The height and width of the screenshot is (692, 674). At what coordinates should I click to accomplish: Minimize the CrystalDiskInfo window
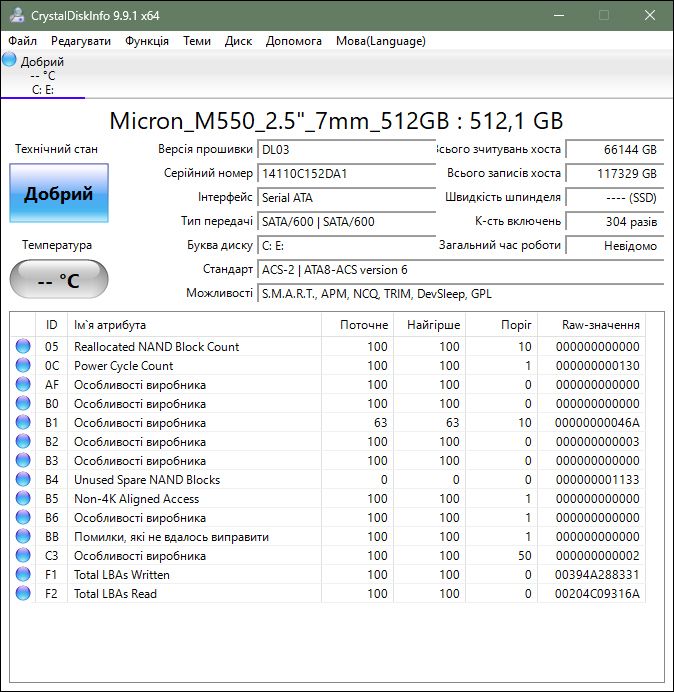click(559, 15)
